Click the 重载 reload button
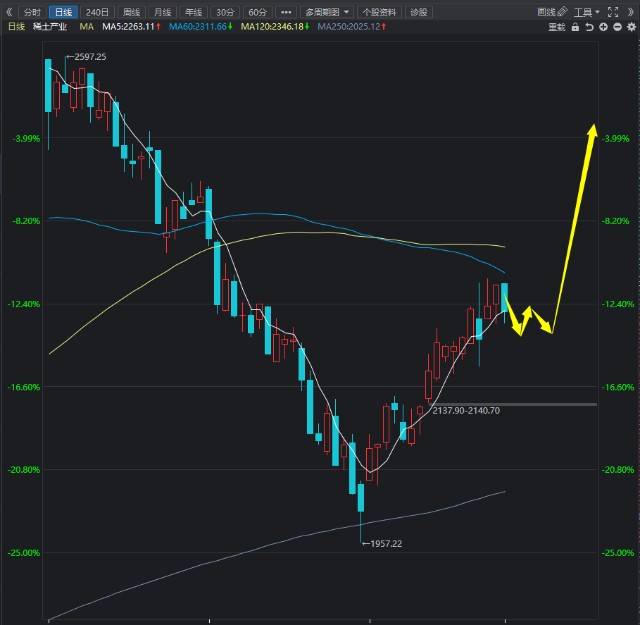The height and width of the screenshot is (625, 640). click(557, 27)
